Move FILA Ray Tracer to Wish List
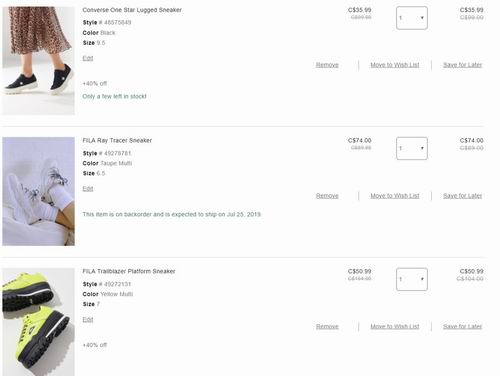 pos(395,196)
